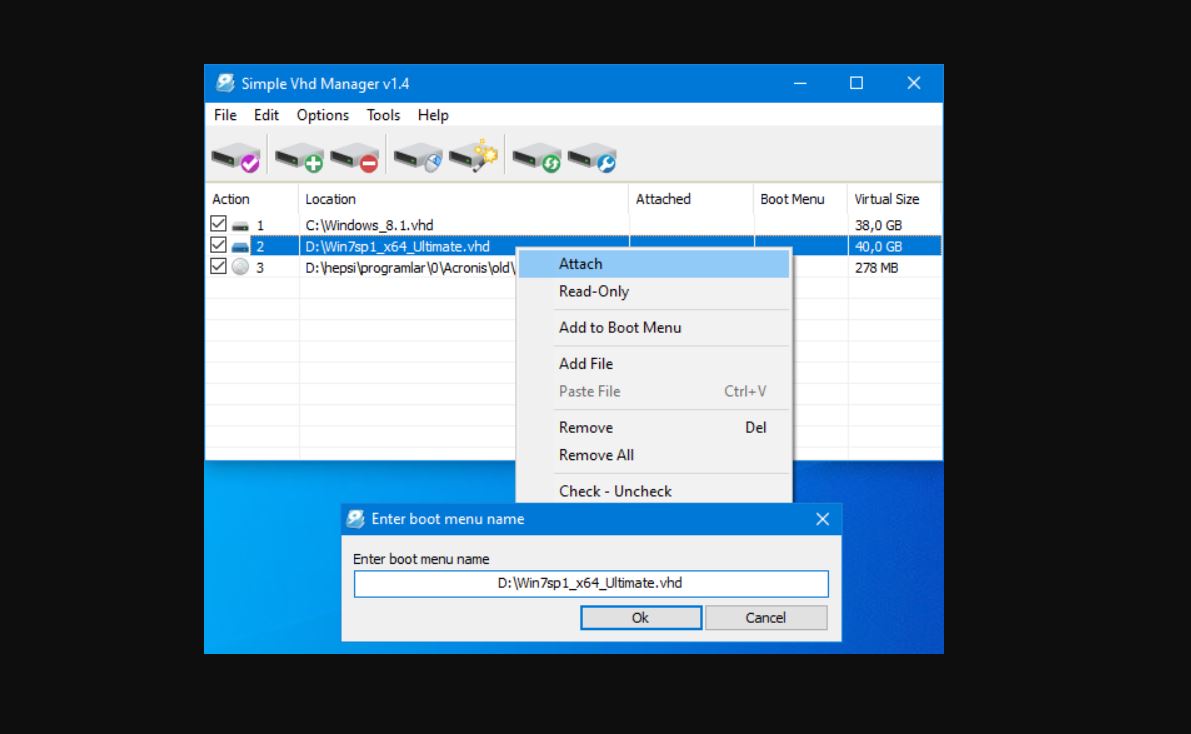Click the Add VHD green plus toolbar icon

coord(297,157)
